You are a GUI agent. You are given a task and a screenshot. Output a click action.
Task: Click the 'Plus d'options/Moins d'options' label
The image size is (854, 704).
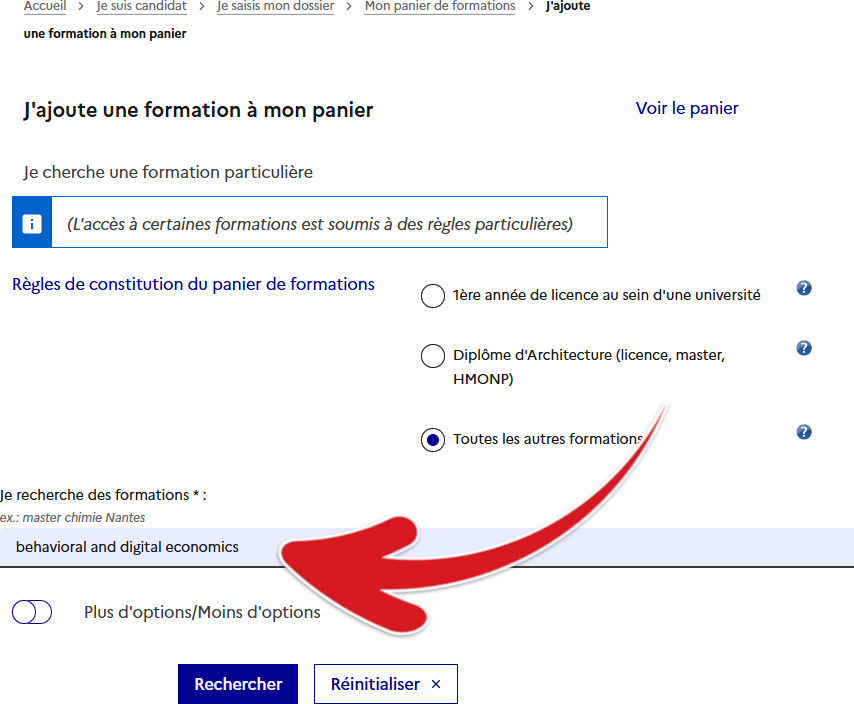[x=202, y=612]
